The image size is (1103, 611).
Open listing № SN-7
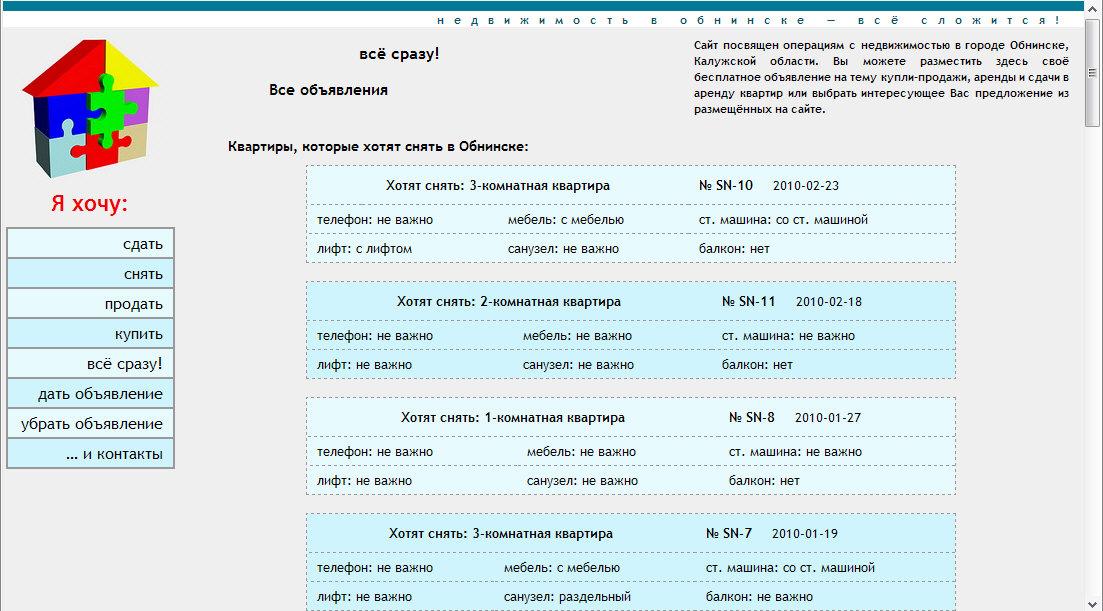729,534
